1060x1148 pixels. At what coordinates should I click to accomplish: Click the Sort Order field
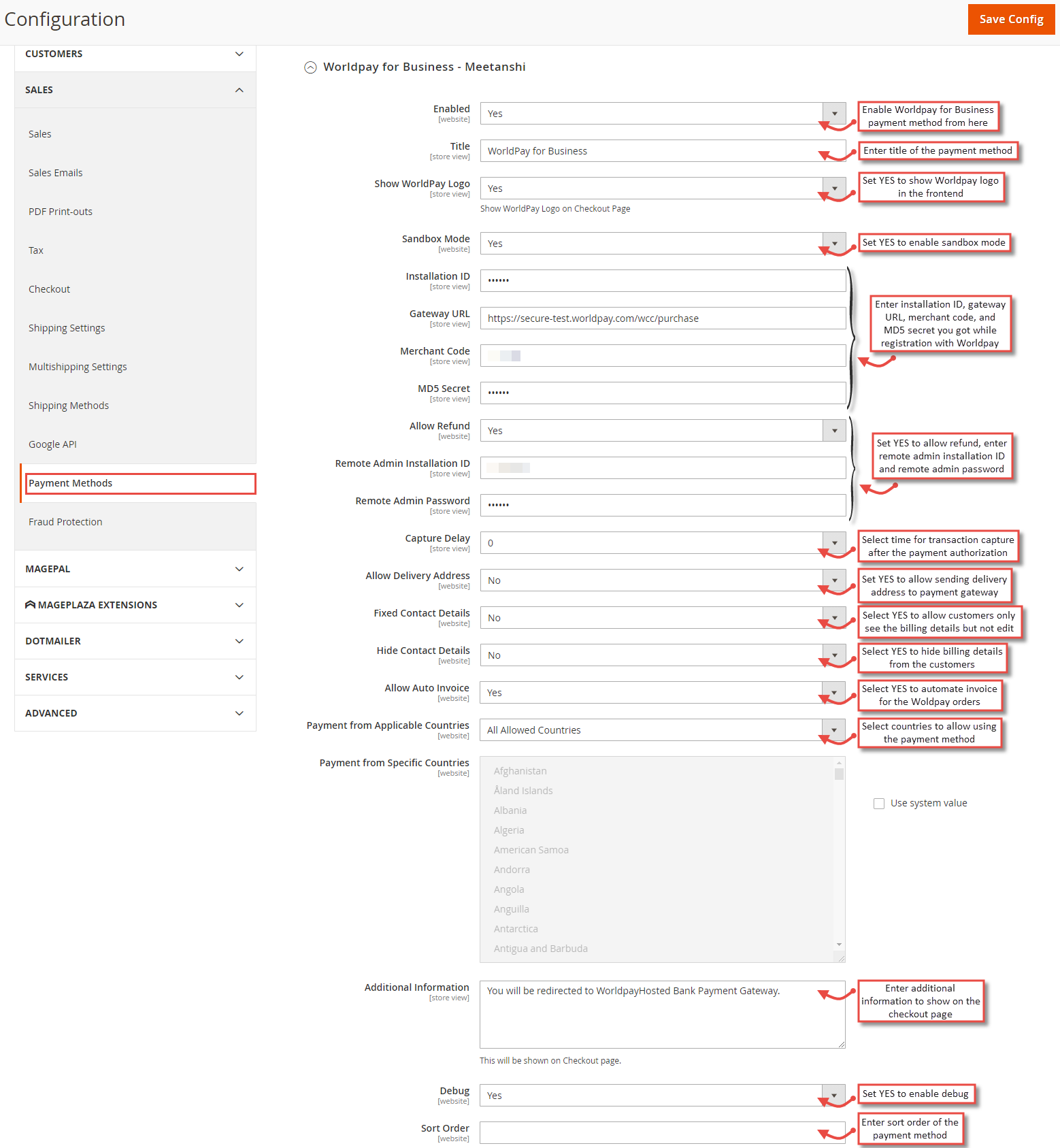pos(663,1133)
